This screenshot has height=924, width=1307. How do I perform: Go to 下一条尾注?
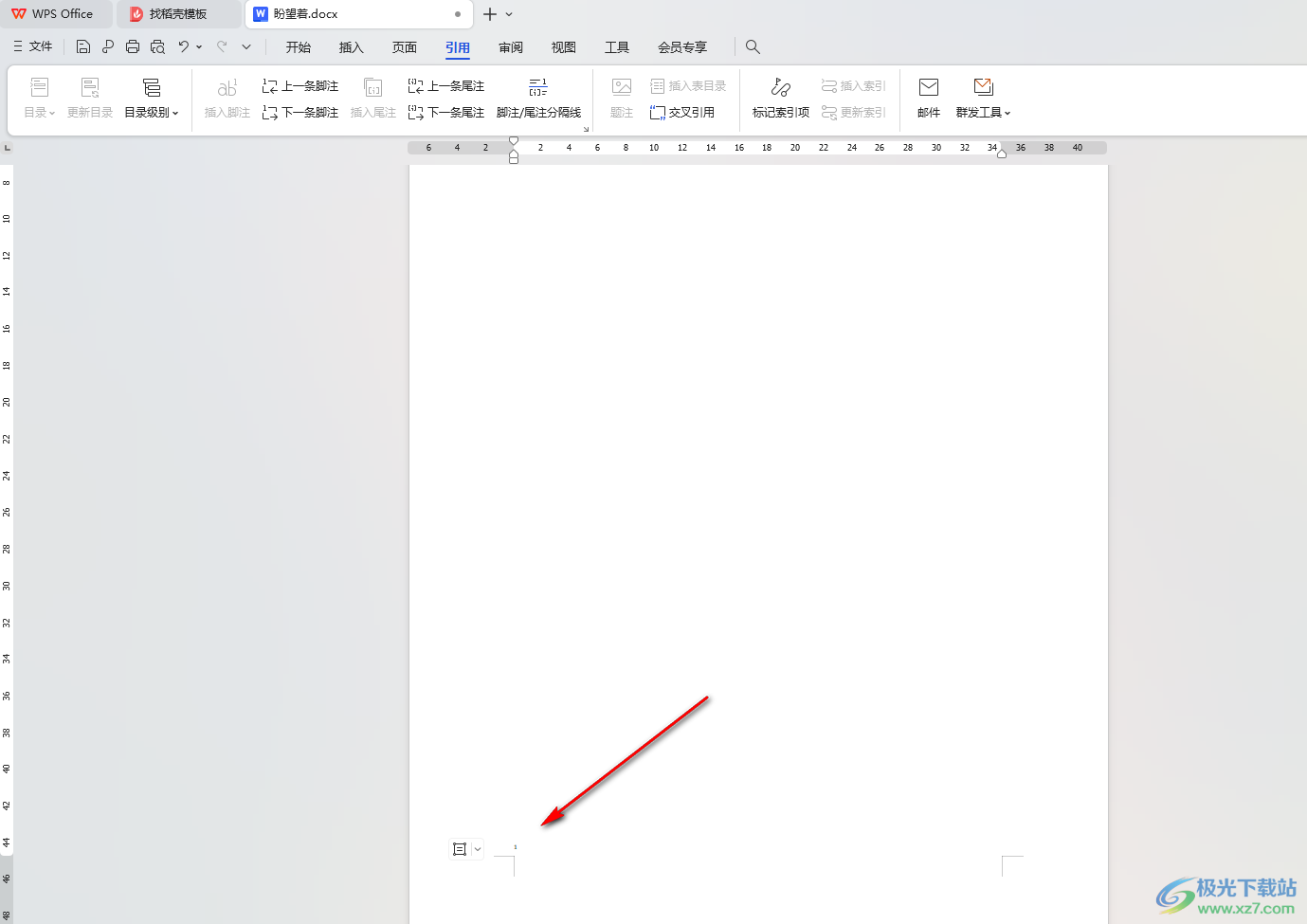pyautogui.click(x=446, y=113)
